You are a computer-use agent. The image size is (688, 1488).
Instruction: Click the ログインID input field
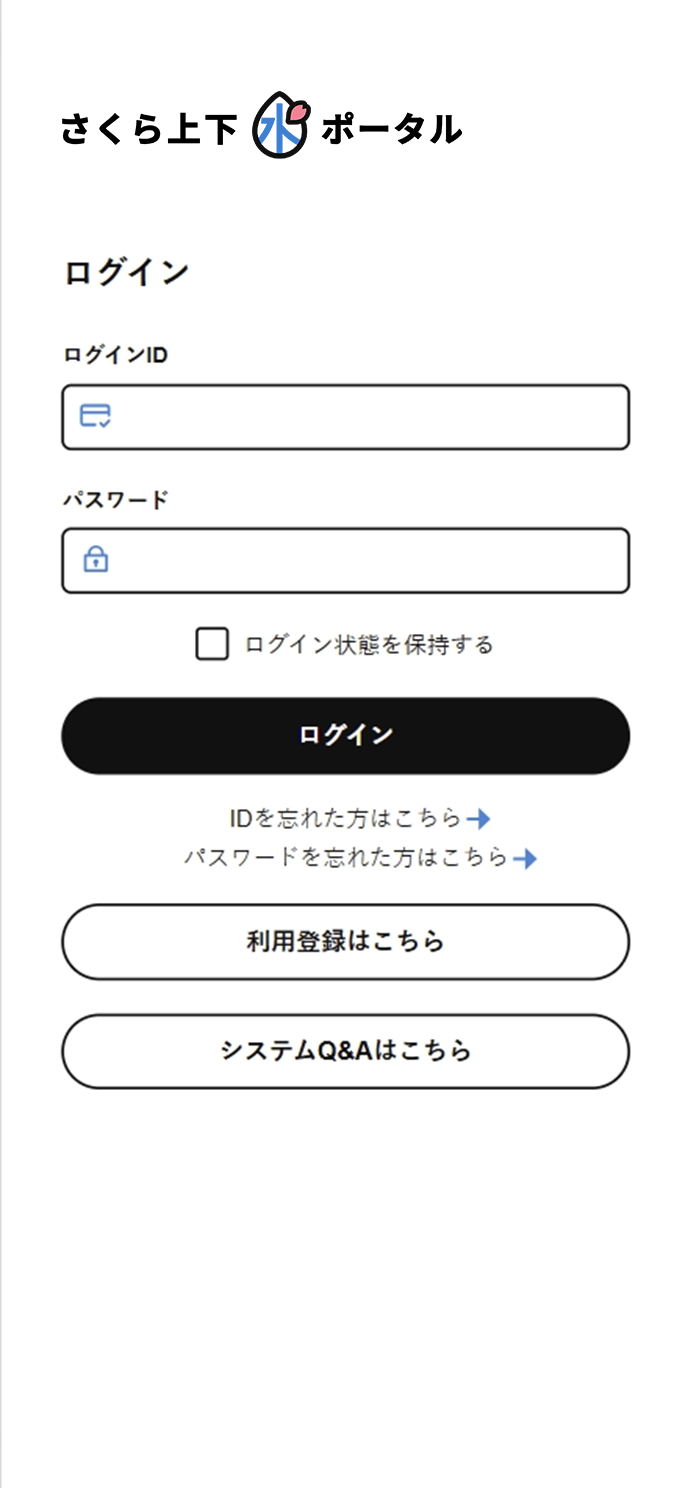coord(345,417)
